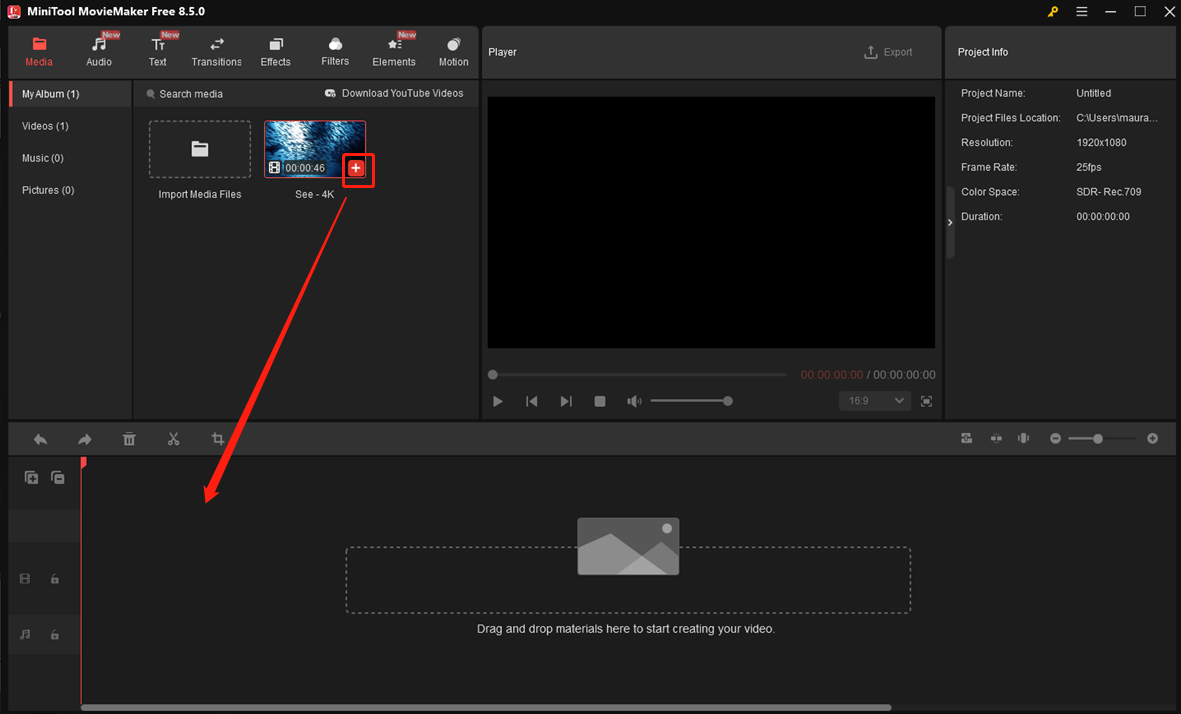This screenshot has height=714, width=1181.
Task: Open the 16:9 aspect ratio dropdown
Action: 874,400
